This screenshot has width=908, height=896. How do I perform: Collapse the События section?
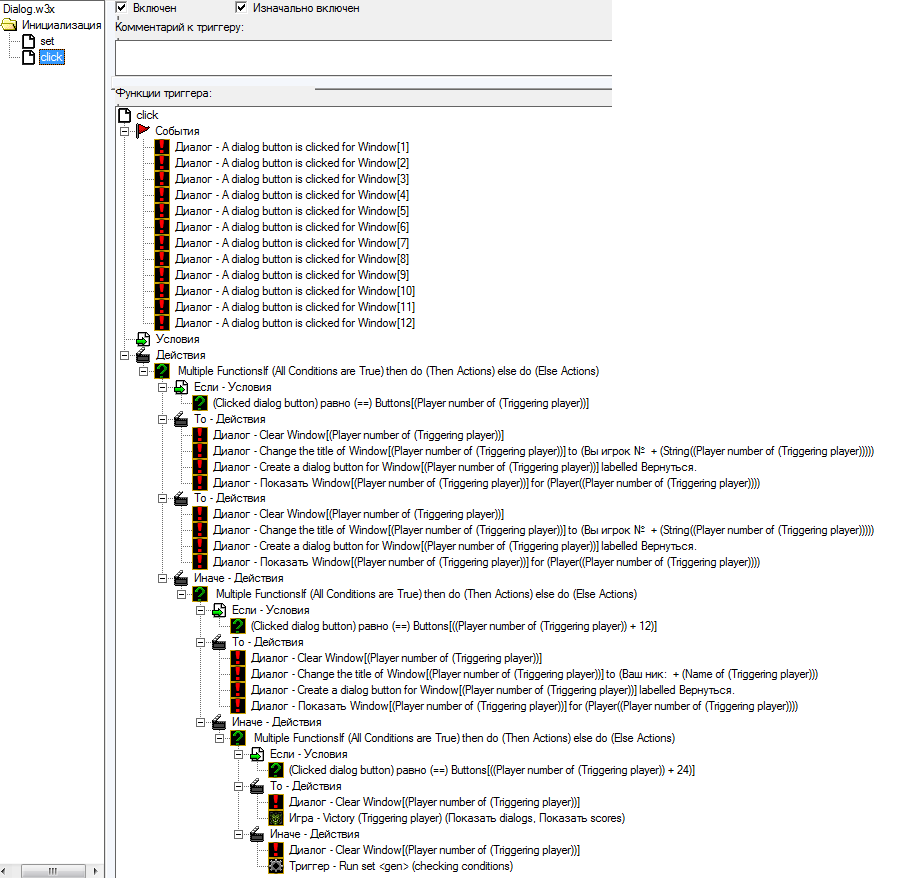[125, 131]
